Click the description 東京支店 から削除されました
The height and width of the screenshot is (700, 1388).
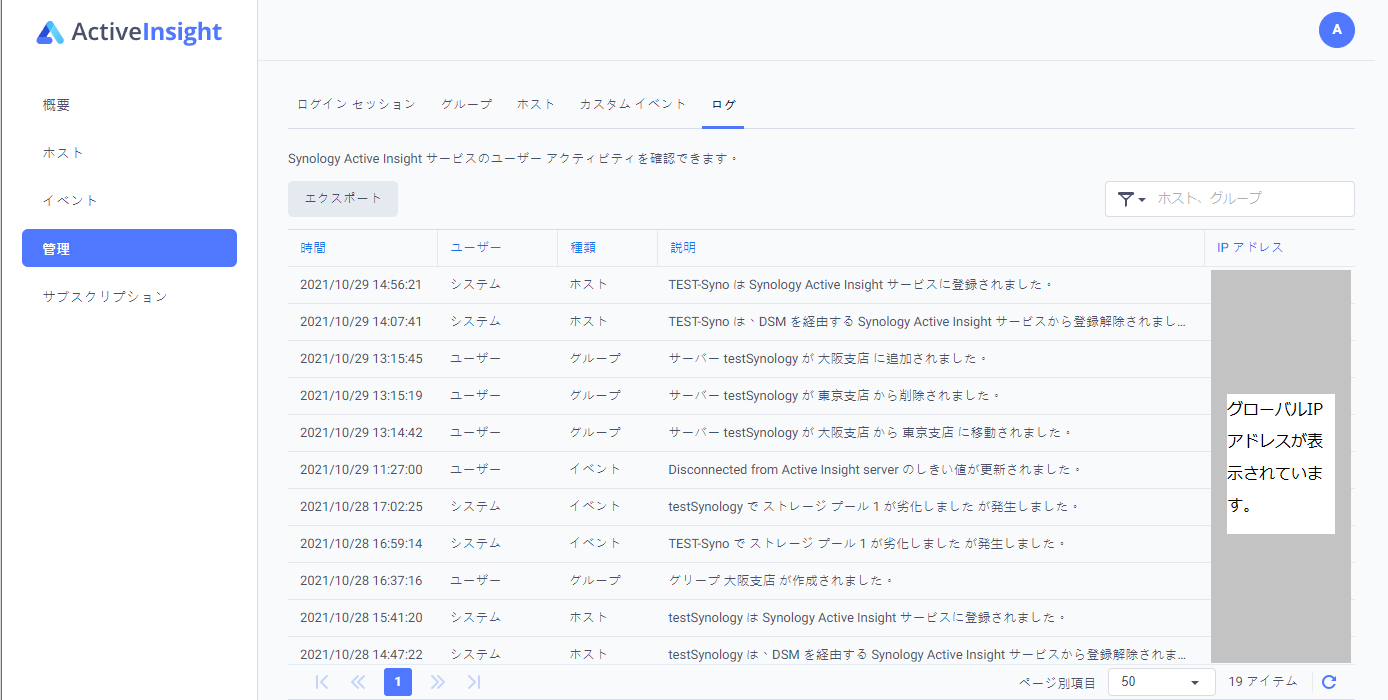coord(835,396)
